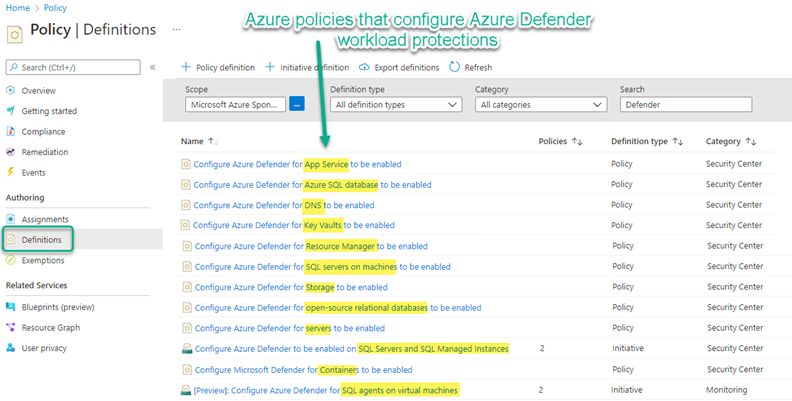This screenshot has height=401, width=792.
Task: Click the plus icon for Policy definition
Action: point(185,67)
